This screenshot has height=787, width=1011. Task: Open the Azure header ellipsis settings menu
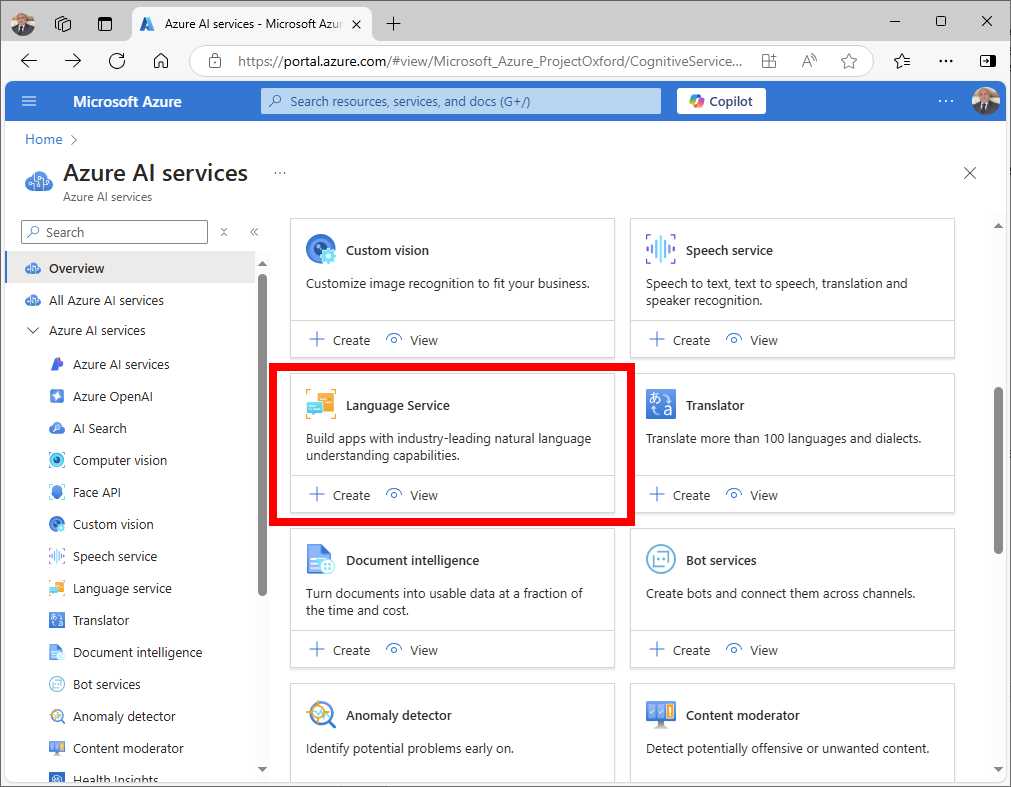pos(946,101)
